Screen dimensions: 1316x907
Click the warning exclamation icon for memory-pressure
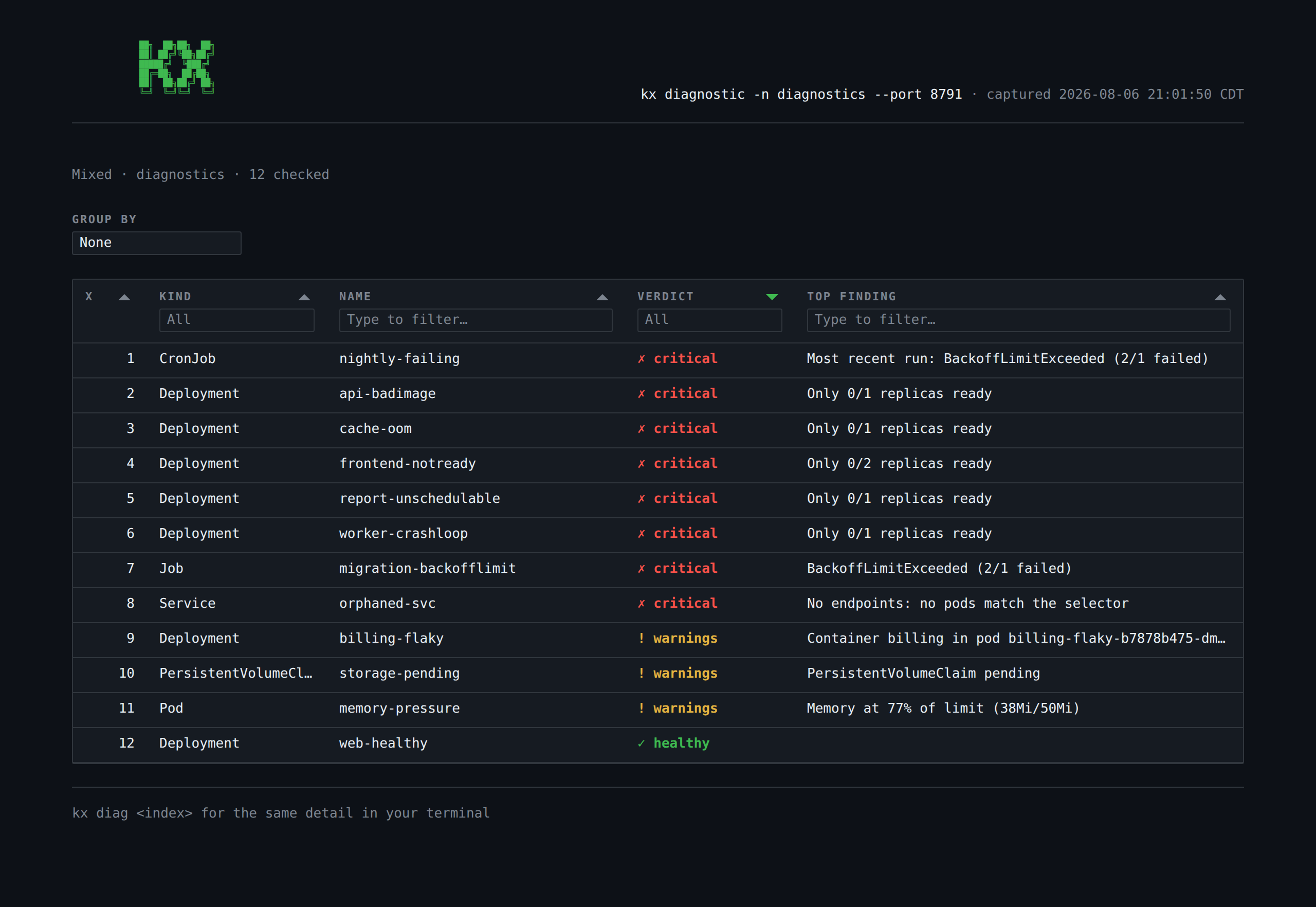642,708
